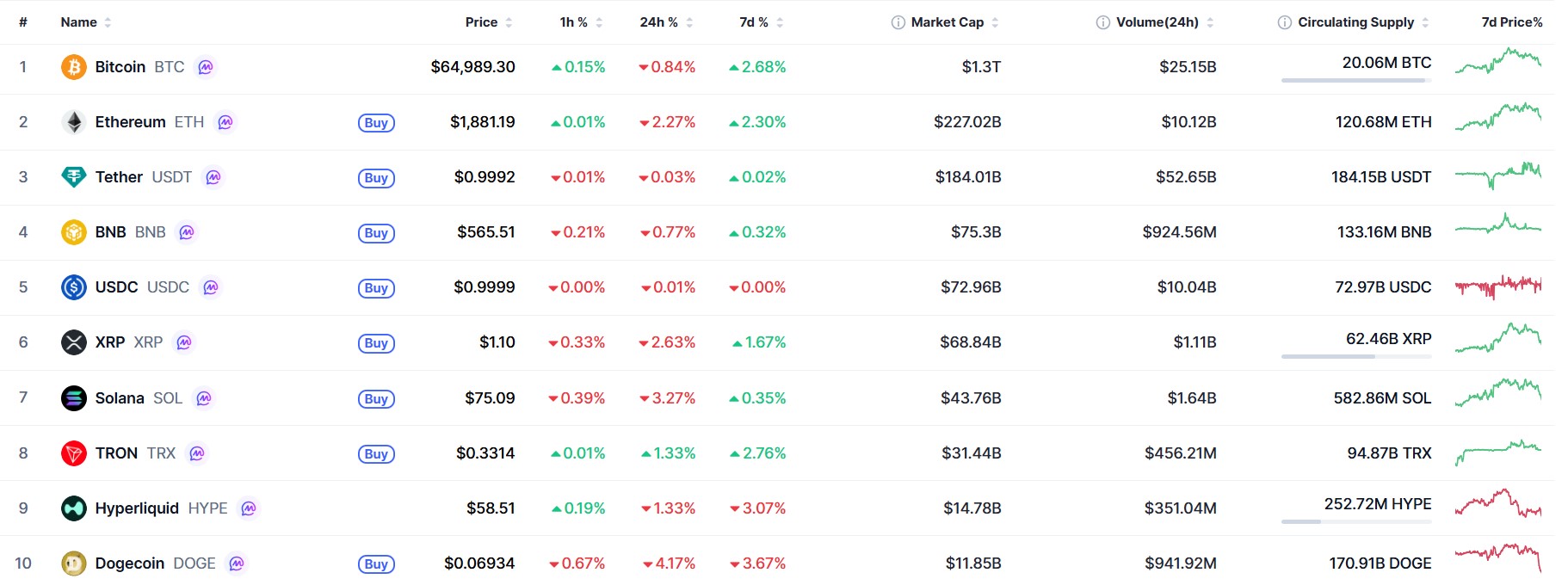Image resolution: width=1568 pixels, height=585 pixels.
Task: Click the purple badge icon beside SOL
Action: 204,398
